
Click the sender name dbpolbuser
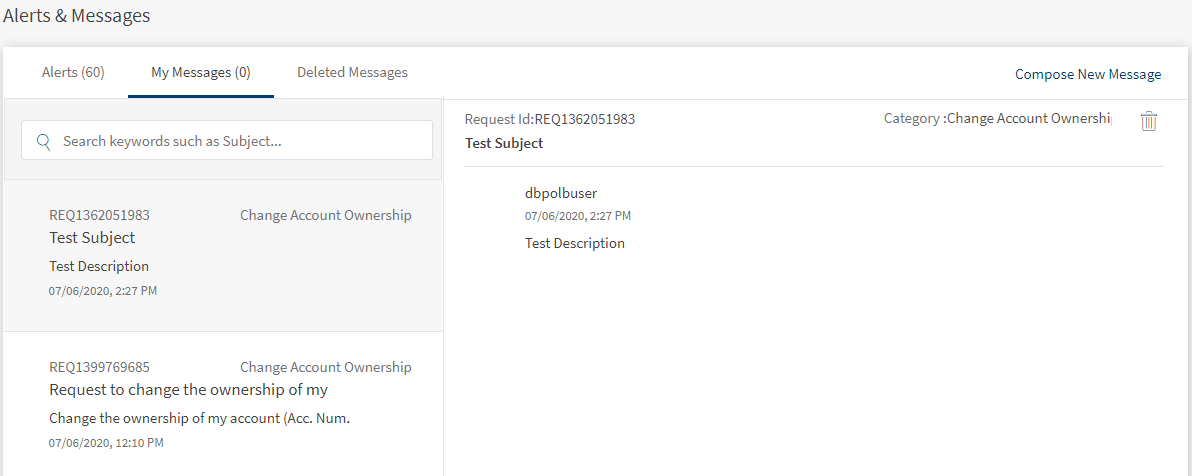click(560, 193)
